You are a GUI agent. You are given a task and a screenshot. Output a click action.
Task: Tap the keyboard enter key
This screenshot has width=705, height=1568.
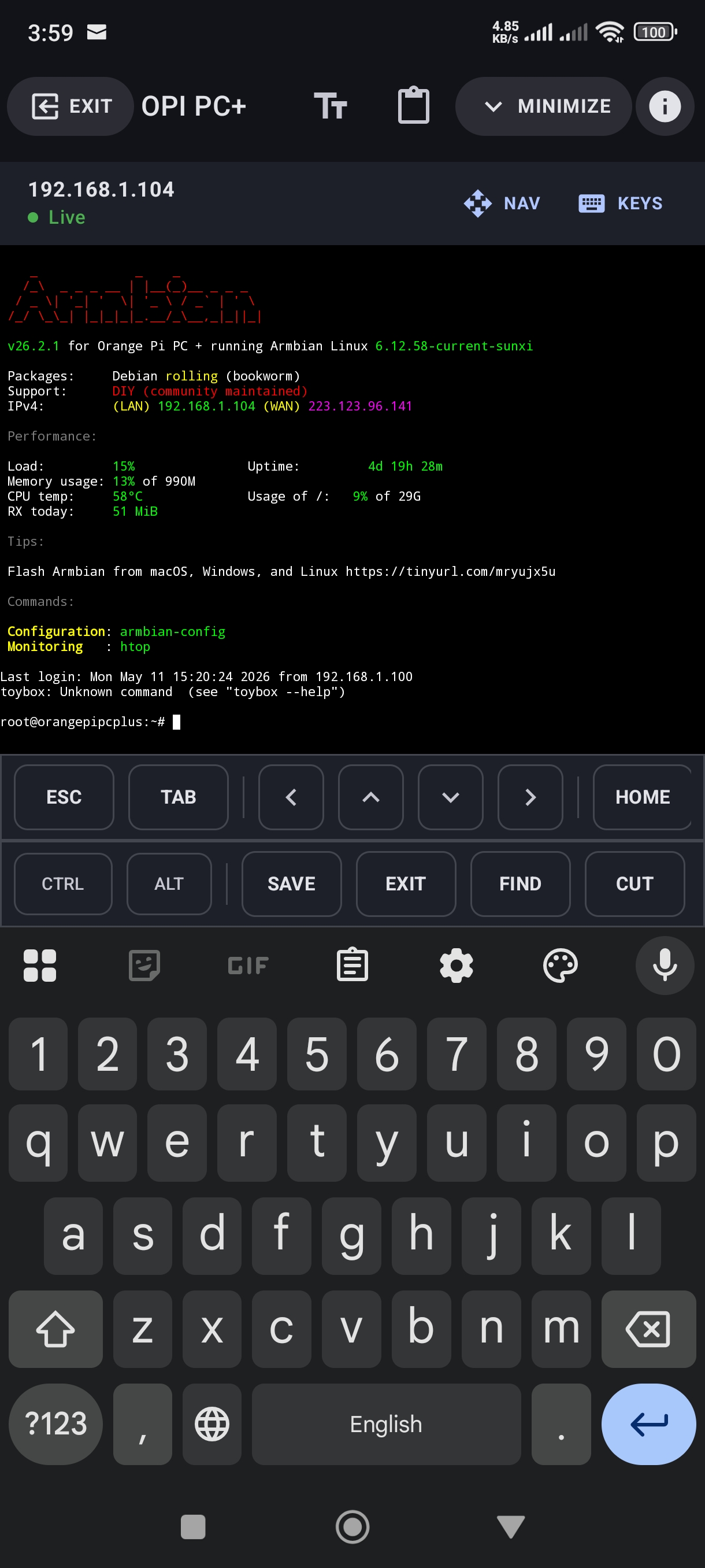[648, 1423]
